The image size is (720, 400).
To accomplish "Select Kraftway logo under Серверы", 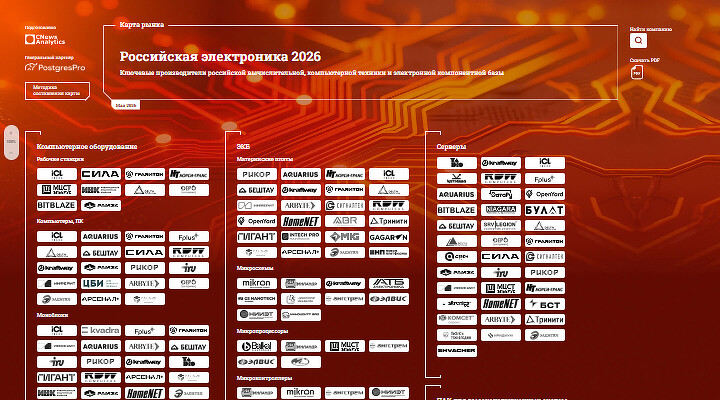I will [501, 163].
